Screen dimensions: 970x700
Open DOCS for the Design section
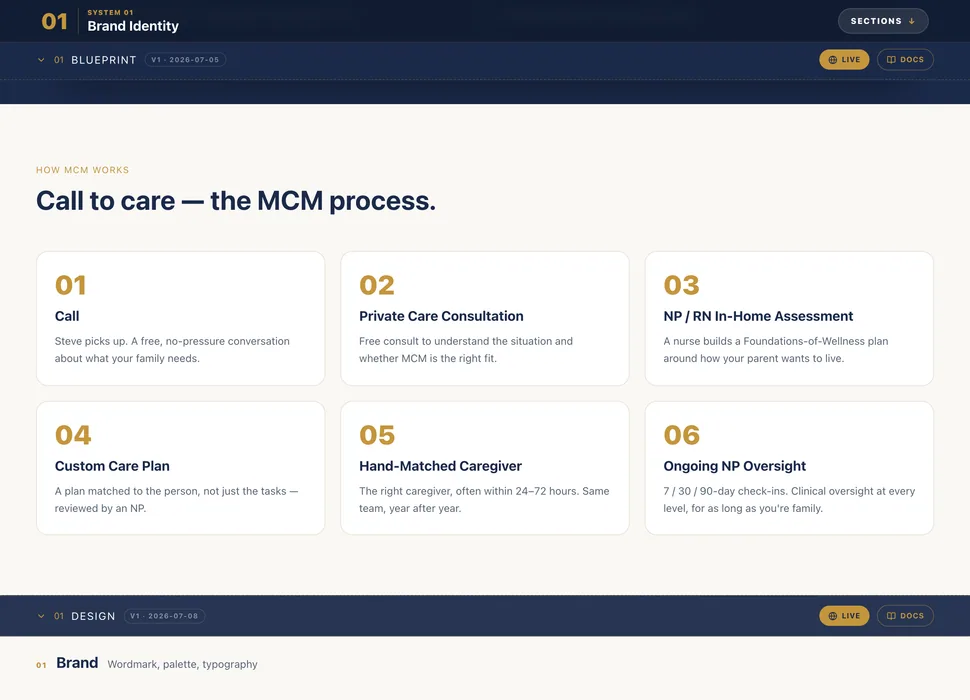pyautogui.click(x=905, y=616)
